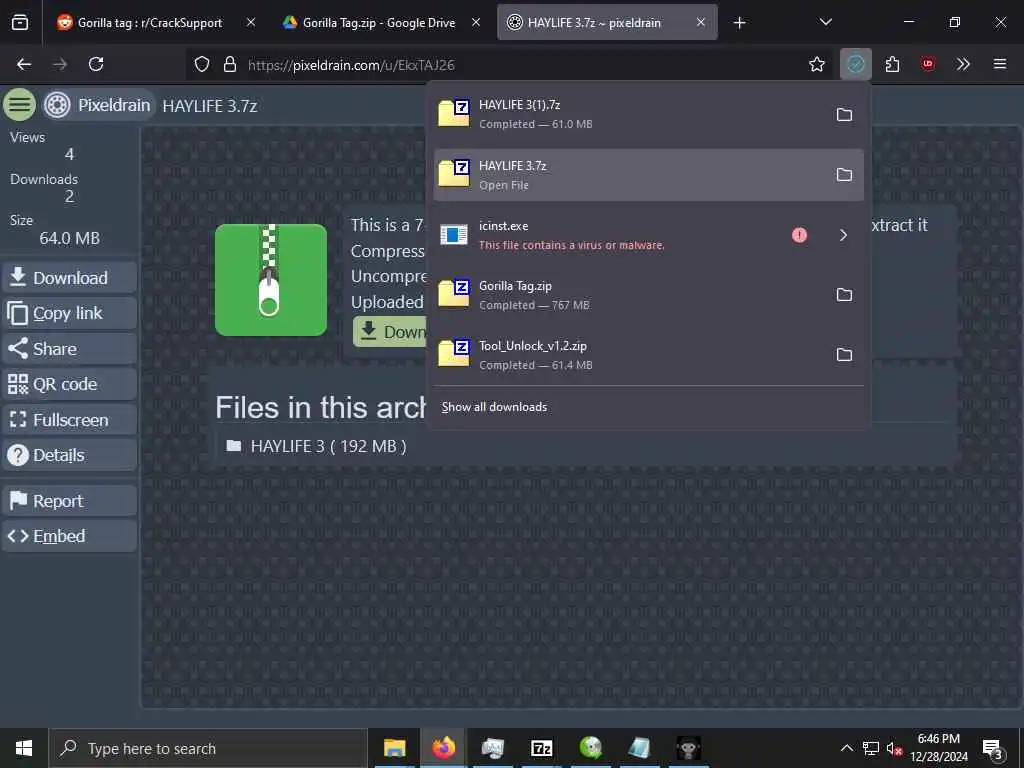
Task: Copy the file link
Action: (70, 313)
